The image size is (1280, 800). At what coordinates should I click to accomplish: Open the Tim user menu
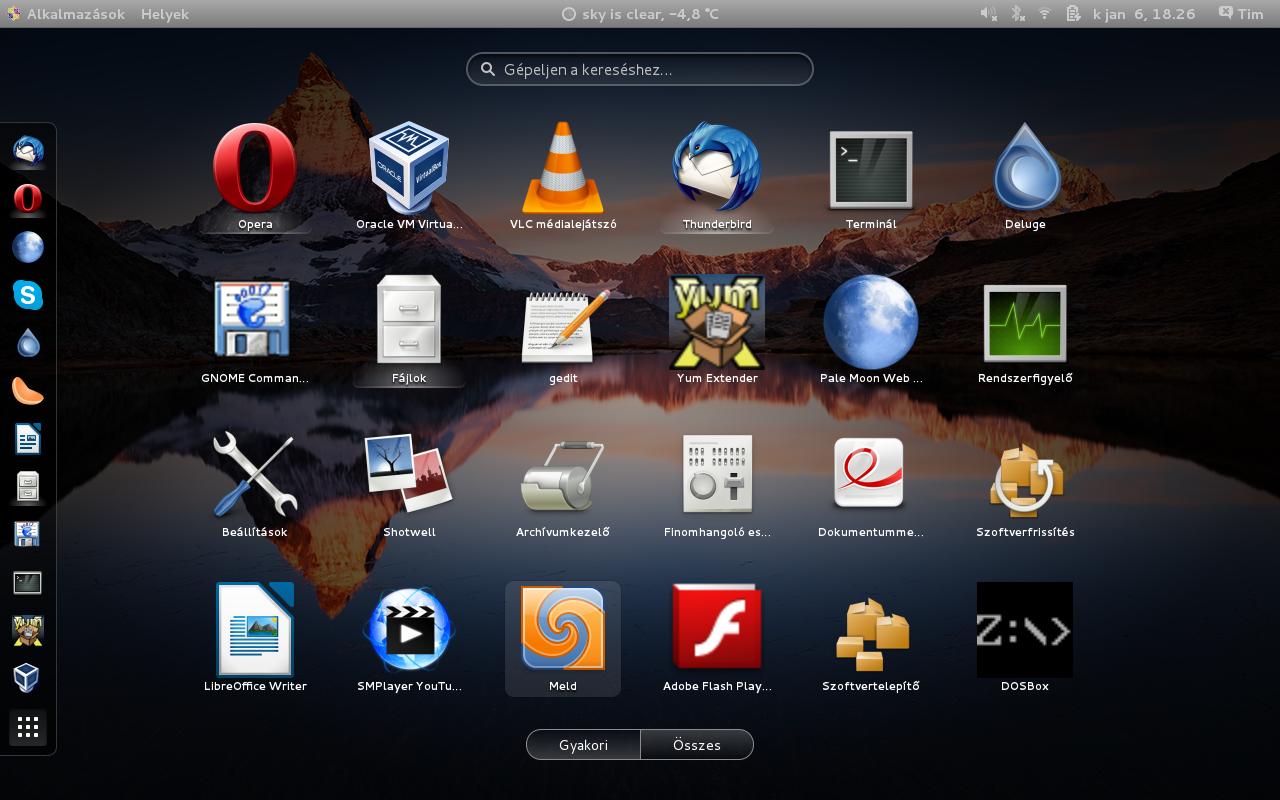[1241, 14]
